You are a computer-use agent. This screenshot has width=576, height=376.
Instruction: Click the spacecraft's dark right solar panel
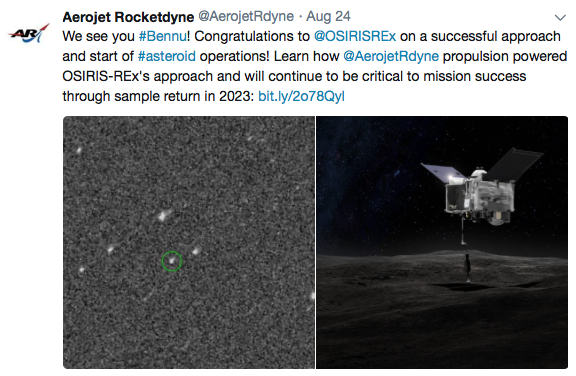pos(514,163)
